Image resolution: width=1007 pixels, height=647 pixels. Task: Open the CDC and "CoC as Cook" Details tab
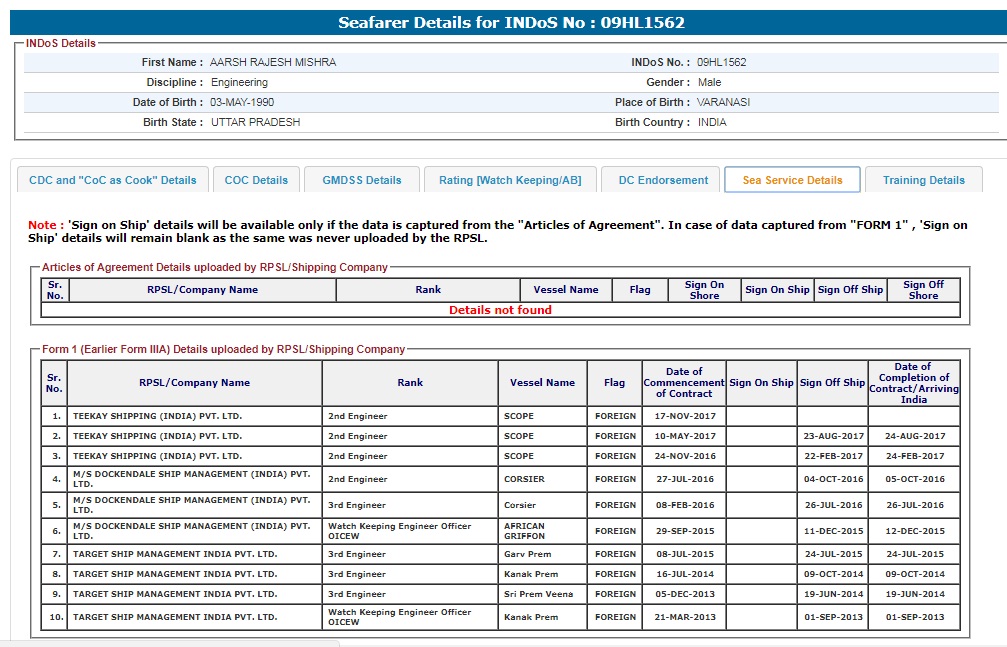pos(113,180)
